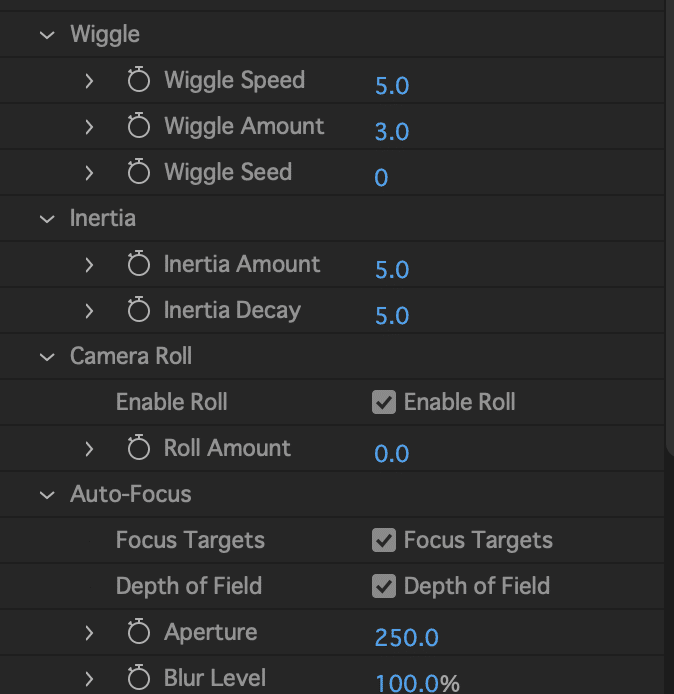674x694 pixels.
Task: Toggle the Wiggle Amount stopwatch
Action: [x=139, y=127]
